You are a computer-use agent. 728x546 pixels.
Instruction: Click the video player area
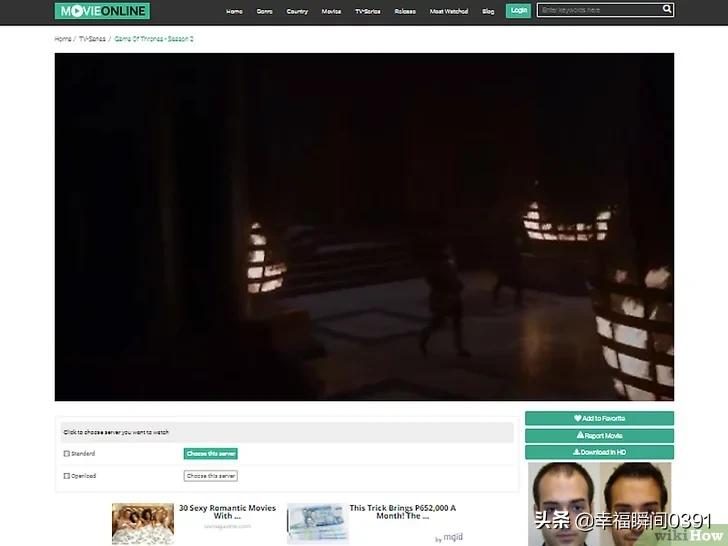click(364, 227)
